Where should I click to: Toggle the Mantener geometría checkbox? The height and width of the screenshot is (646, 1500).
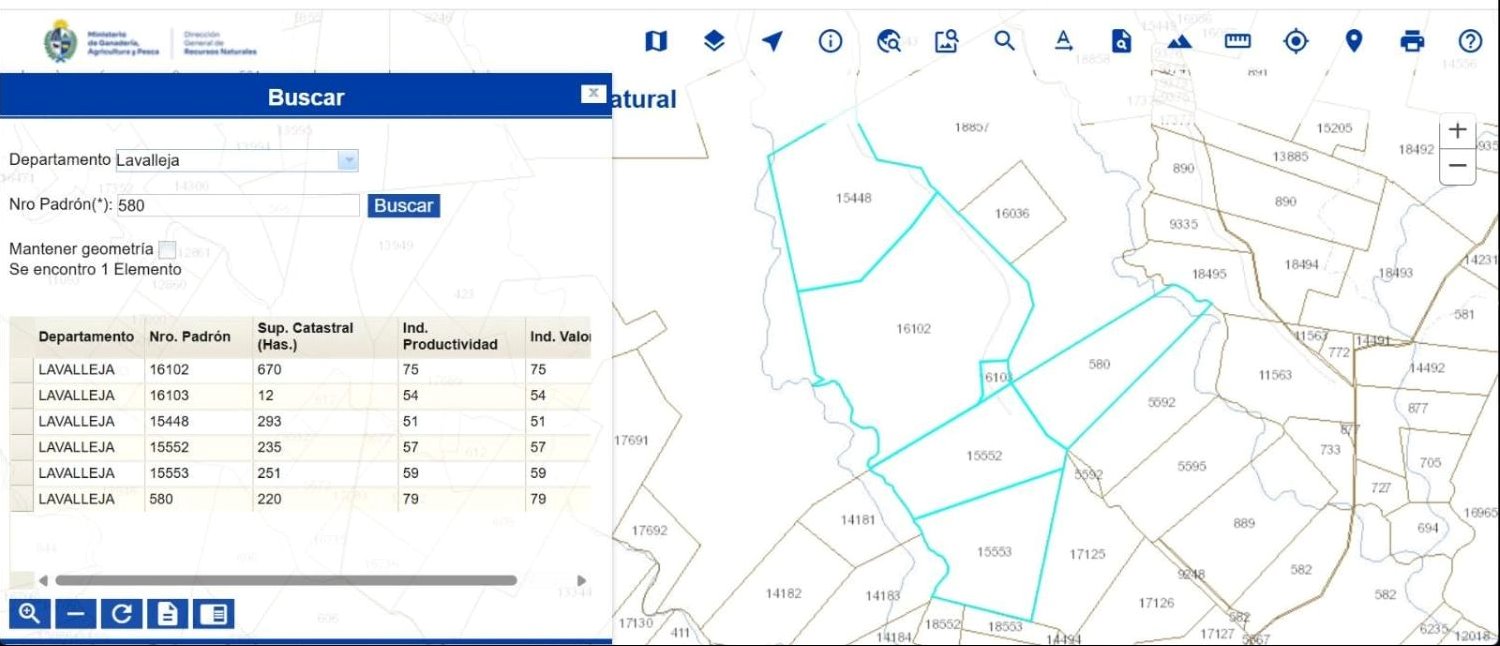pyautogui.click(x=167, y=249)
